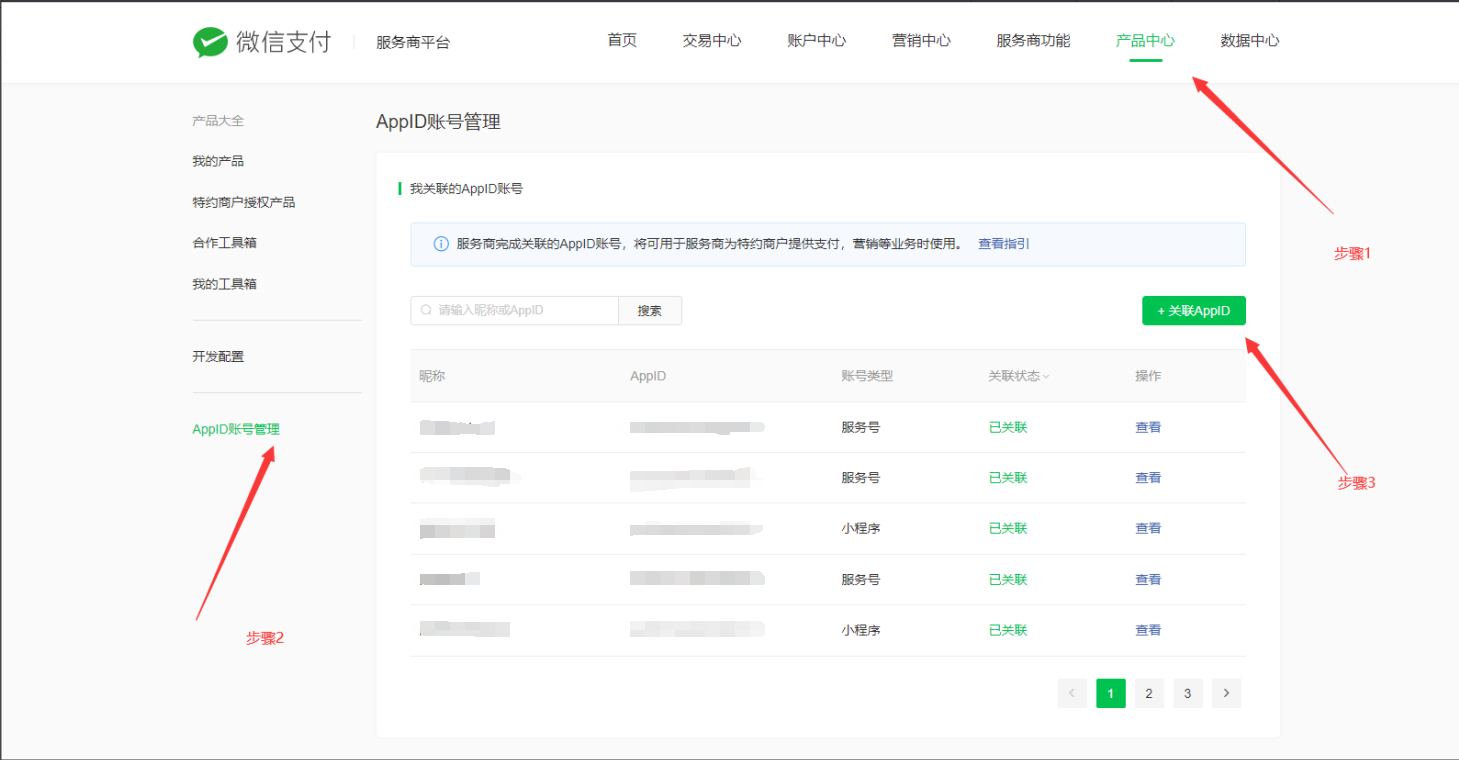The width and height of the screenshot is (1459, 760).
Task: Open 我的产品 in the left sidebar
Action: [x=218, y=161]
